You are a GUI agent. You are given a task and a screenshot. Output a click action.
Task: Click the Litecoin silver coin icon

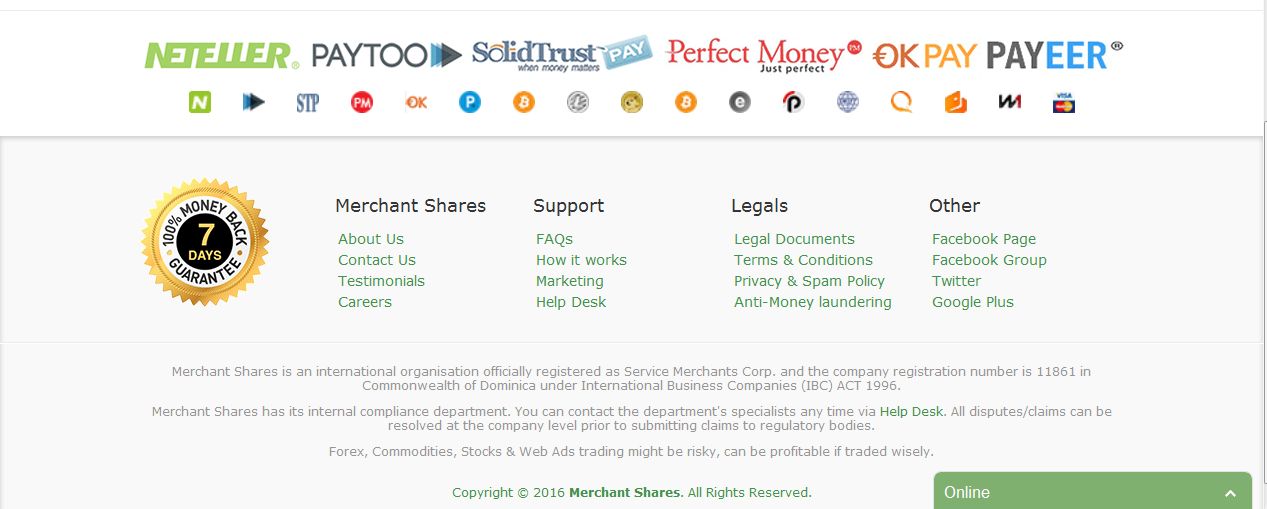578,102
